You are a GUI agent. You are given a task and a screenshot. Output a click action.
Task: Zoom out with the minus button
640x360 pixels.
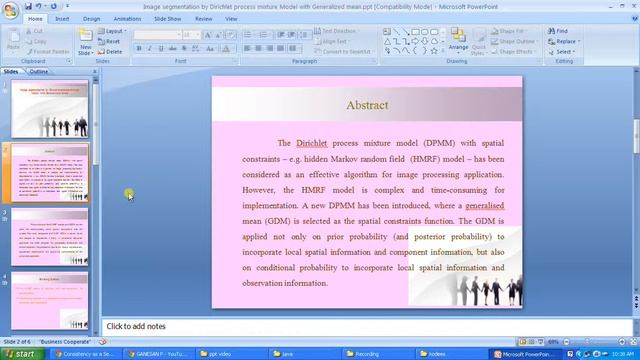pyautogui.click(x=567, y=342)
